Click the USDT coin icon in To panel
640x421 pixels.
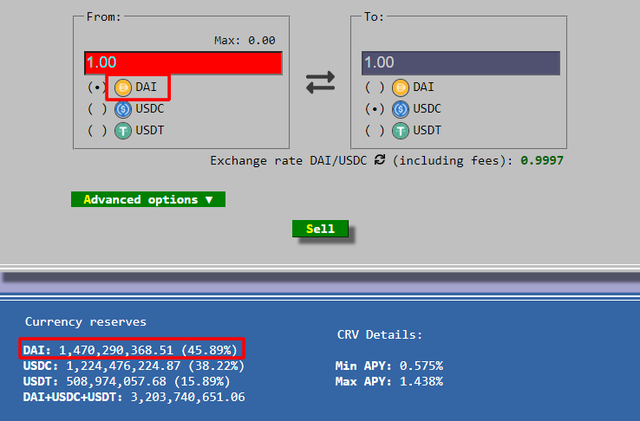(400, 131)
